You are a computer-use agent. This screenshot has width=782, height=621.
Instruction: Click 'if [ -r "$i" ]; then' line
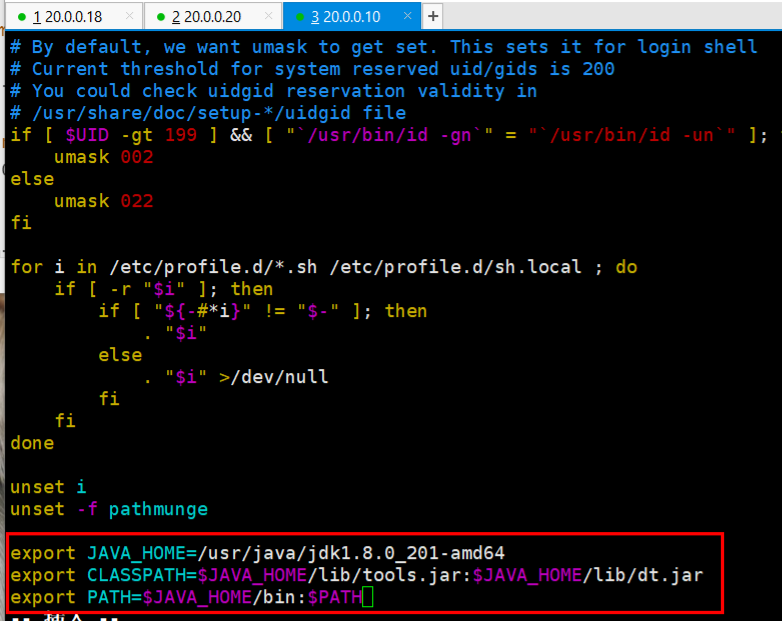pyautogui.click(x=164, y=289)
